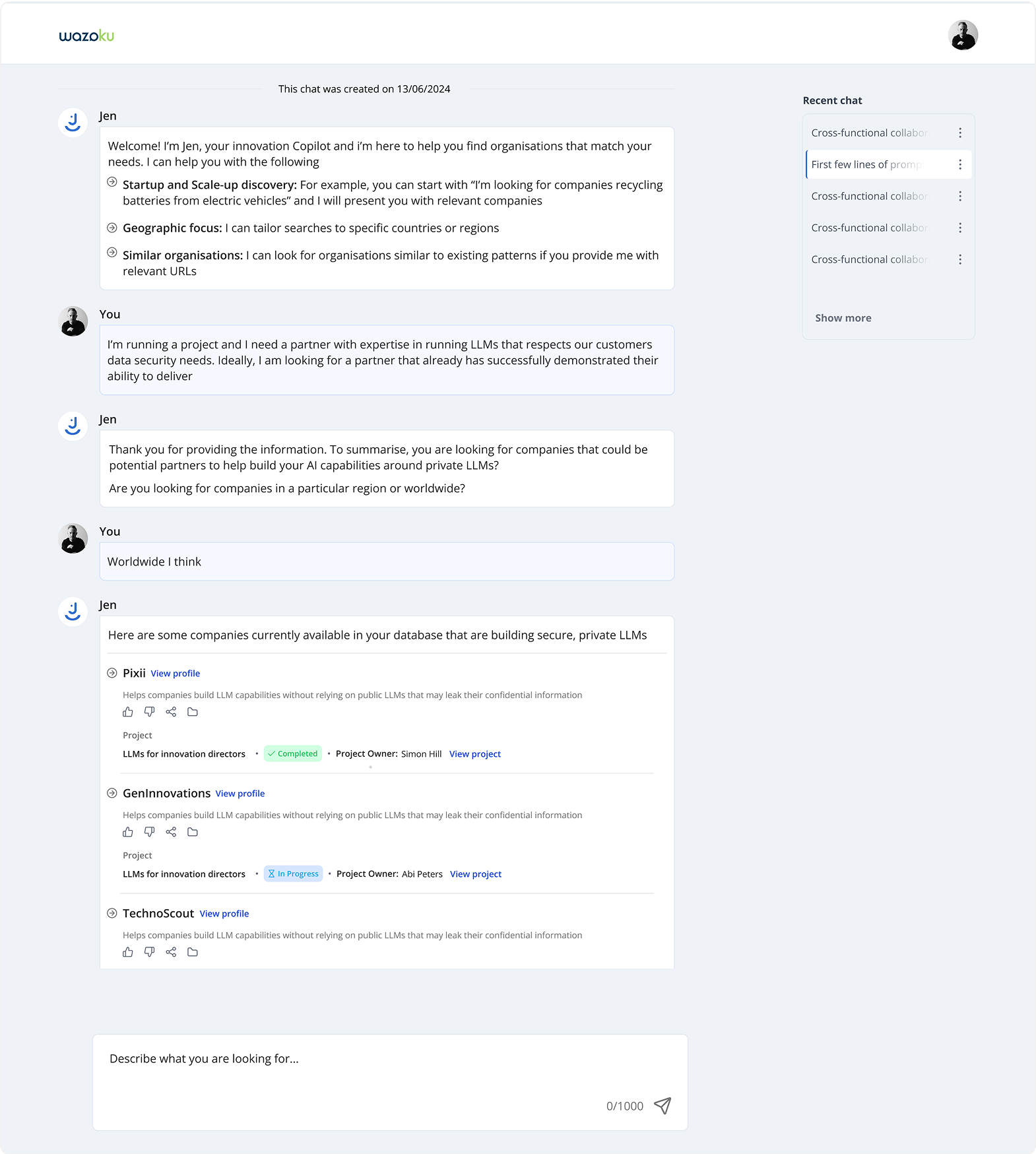Thumbs up the TechnoScout result
The image size is (1036, 1154).
click(128, 952)
